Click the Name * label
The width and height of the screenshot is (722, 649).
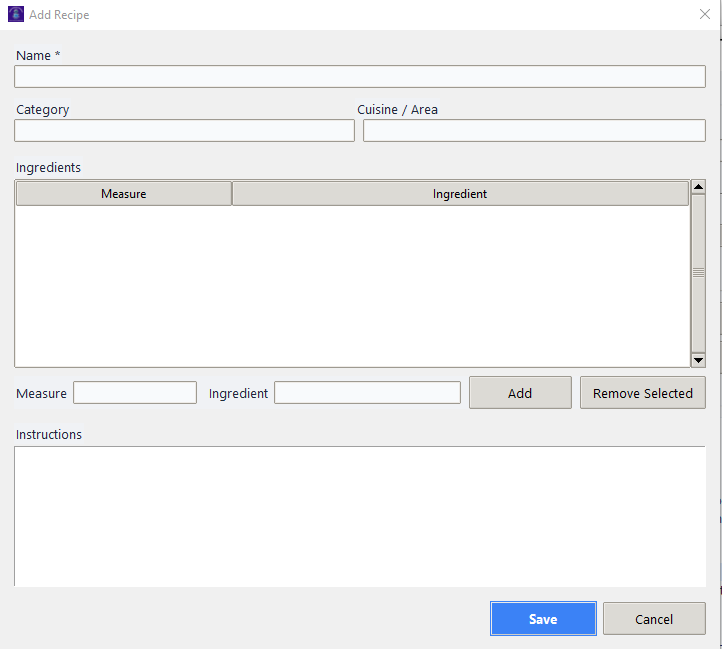[38, 56]
